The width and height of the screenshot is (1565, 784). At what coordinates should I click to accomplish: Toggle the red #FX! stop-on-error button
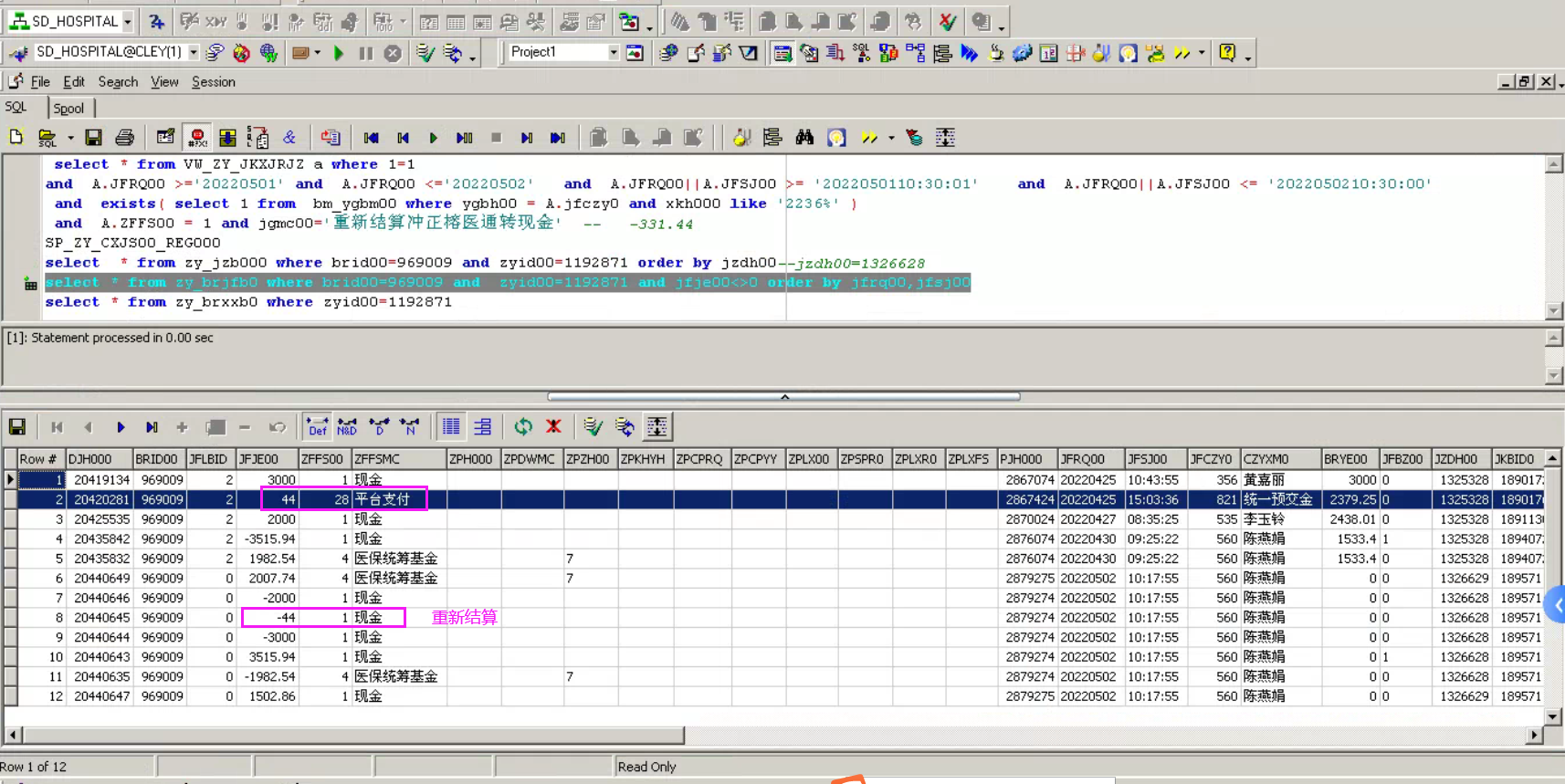[x=197, y=138]
